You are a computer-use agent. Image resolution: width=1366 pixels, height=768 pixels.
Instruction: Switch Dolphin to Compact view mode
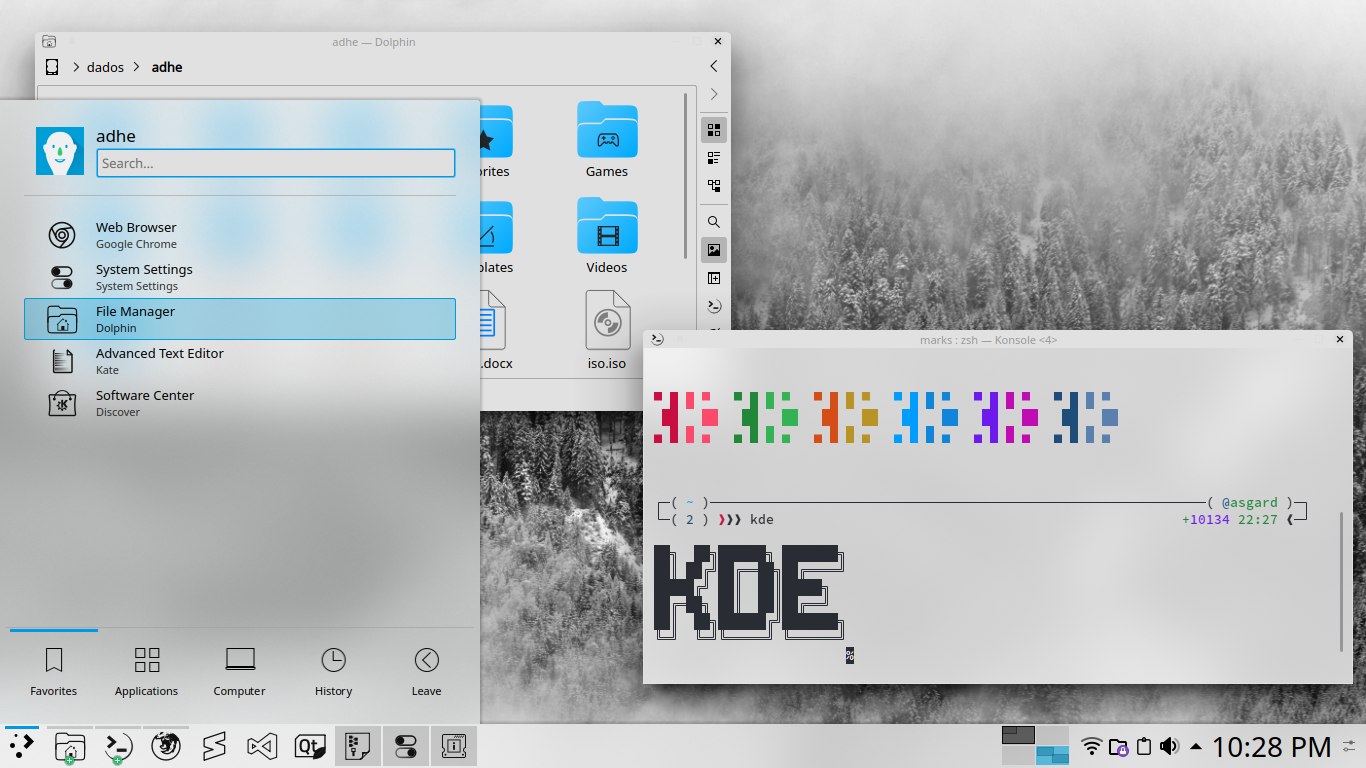tap(714, 158)
